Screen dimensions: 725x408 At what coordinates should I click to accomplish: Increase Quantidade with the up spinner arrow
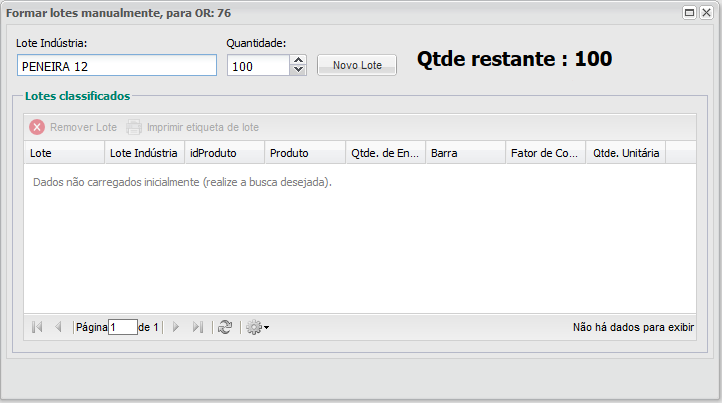(x=299, y=60)
